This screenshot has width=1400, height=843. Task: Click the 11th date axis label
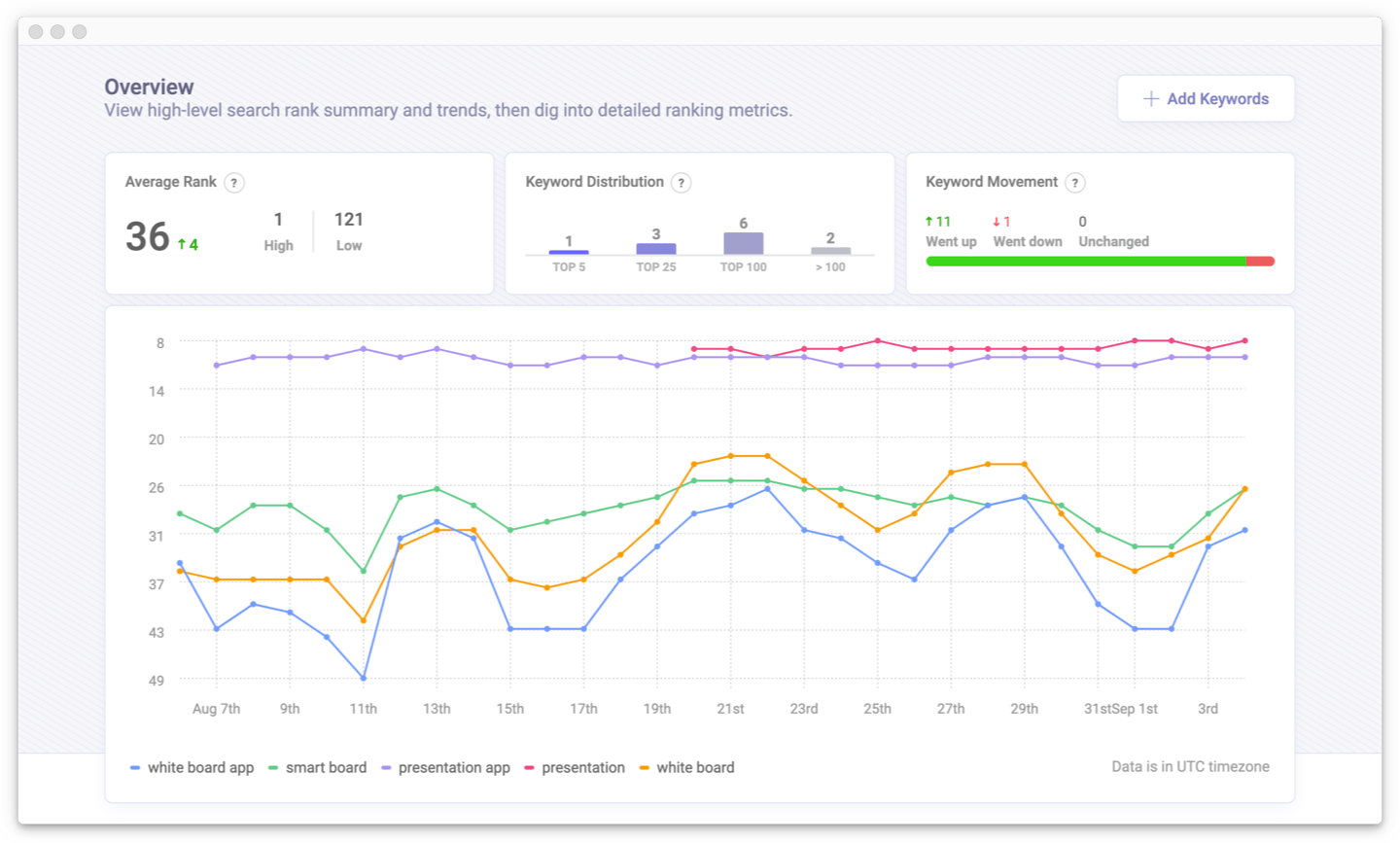pos(364,709)
